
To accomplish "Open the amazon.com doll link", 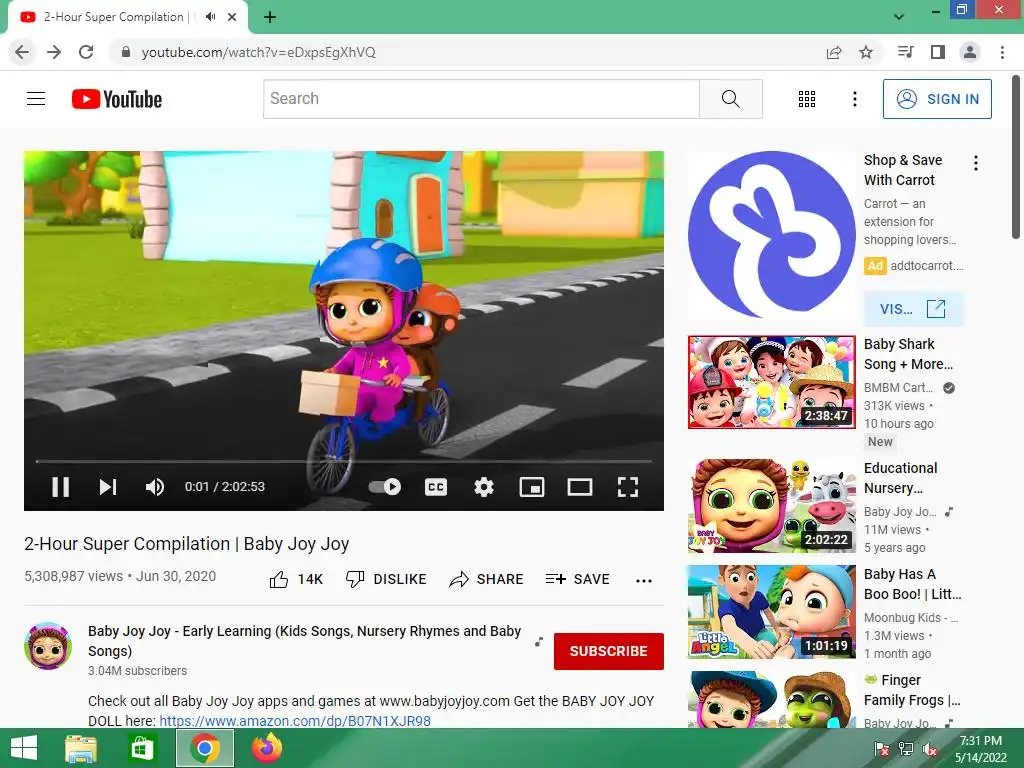I will coord(295,720).
